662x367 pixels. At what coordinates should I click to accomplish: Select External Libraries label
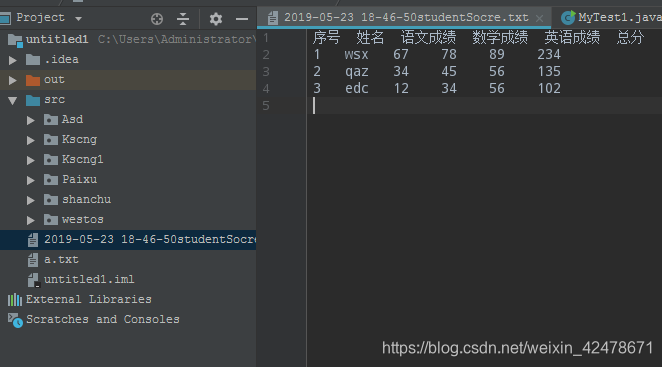pos(89,299)
